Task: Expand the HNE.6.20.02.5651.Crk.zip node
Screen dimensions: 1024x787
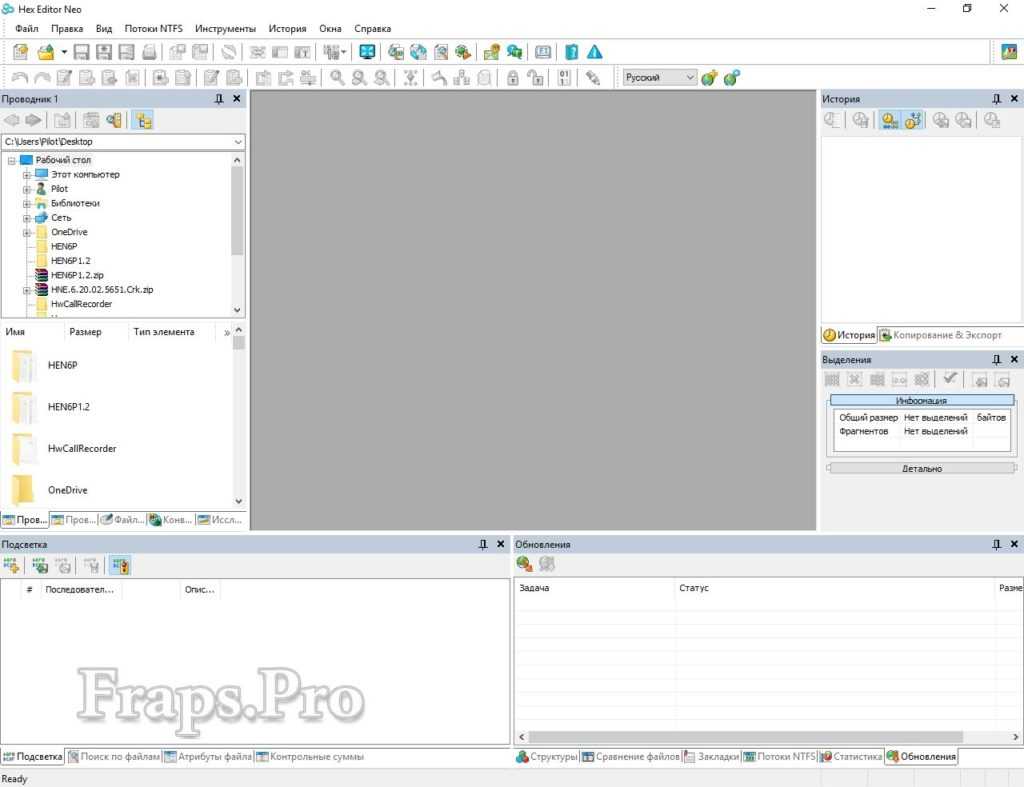Action: point(27,289)
